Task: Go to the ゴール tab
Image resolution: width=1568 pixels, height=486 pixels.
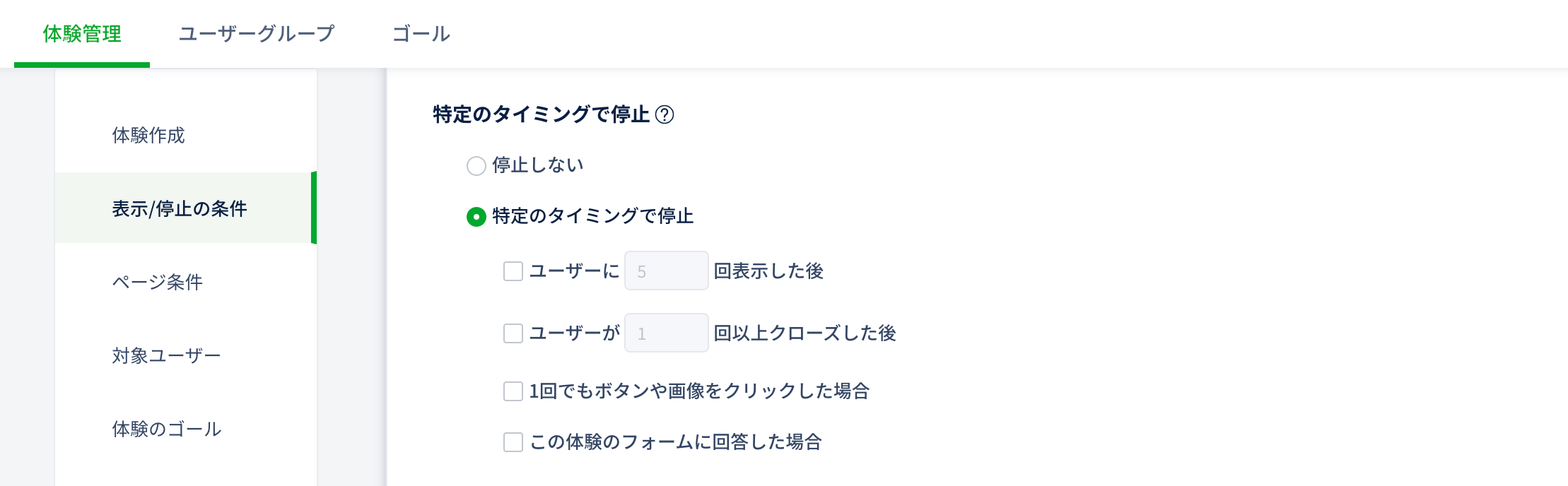Action: 421,34
